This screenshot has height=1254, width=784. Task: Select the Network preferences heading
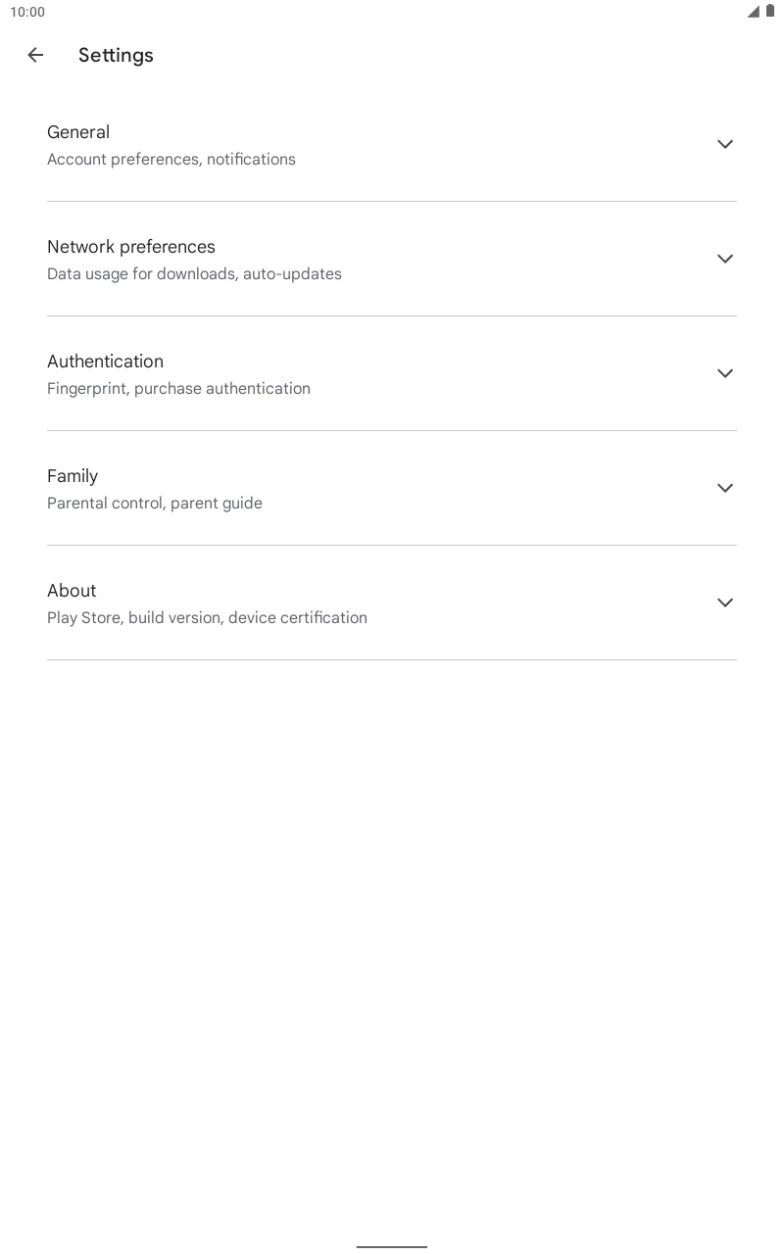coord(131,247)
